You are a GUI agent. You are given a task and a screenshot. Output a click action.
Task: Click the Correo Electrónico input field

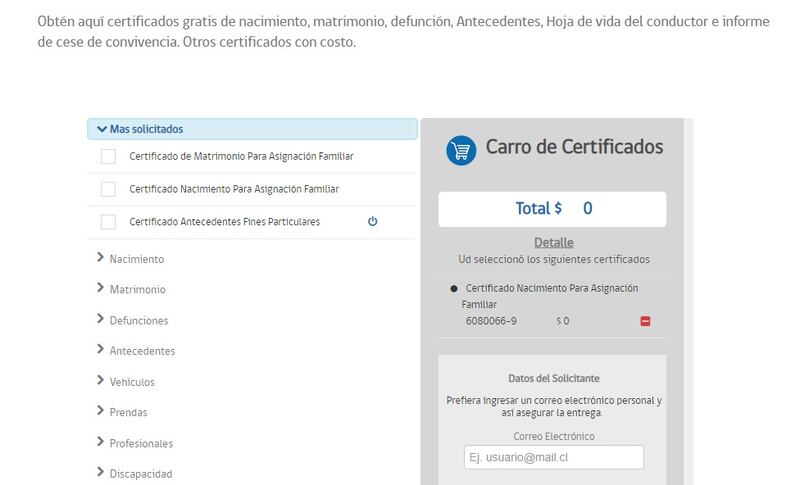coord(554,457)
